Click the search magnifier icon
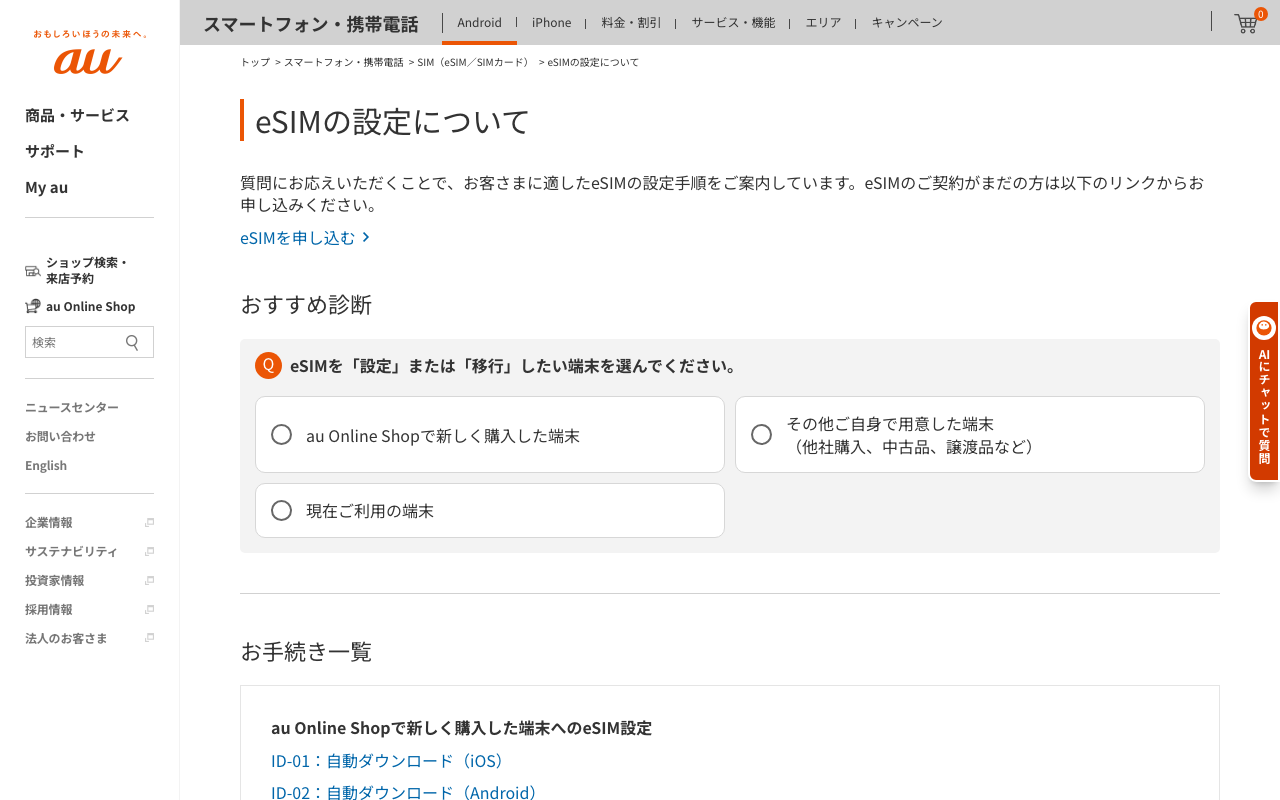This screenshot has width=1280, height=800. (132, 342)
